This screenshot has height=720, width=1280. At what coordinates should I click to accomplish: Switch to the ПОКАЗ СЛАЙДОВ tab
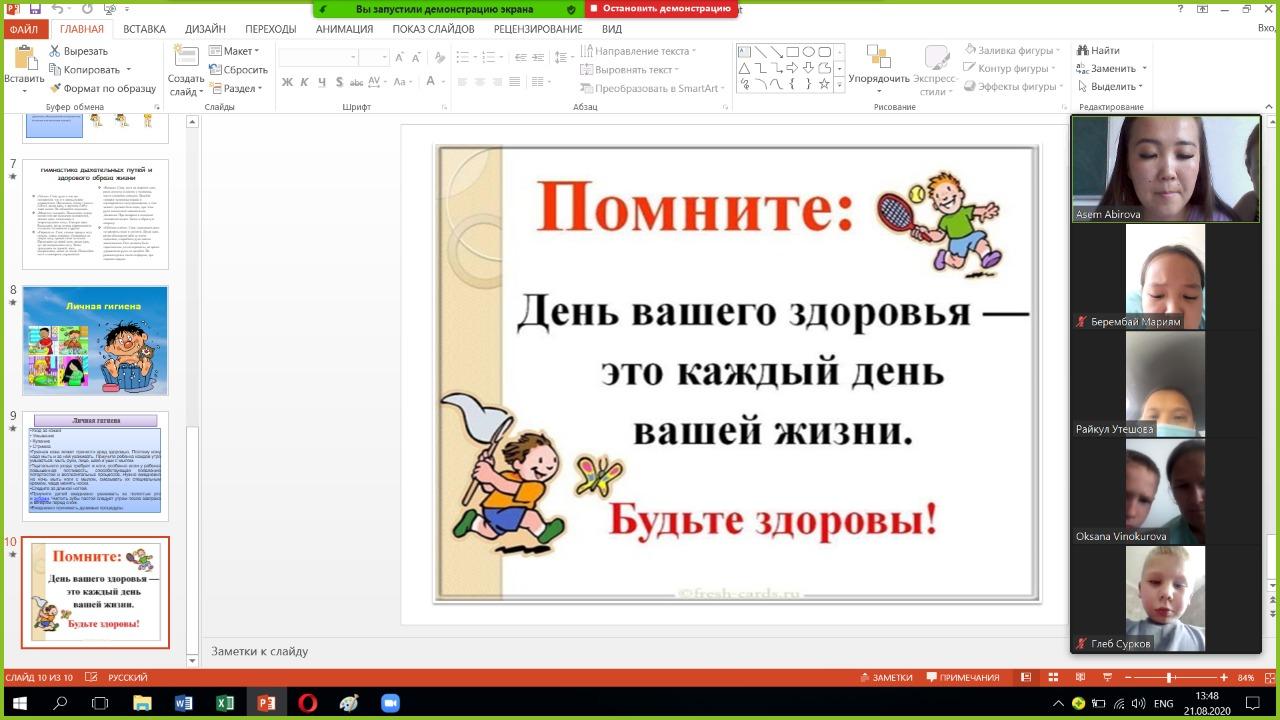[x=433, y=29]
